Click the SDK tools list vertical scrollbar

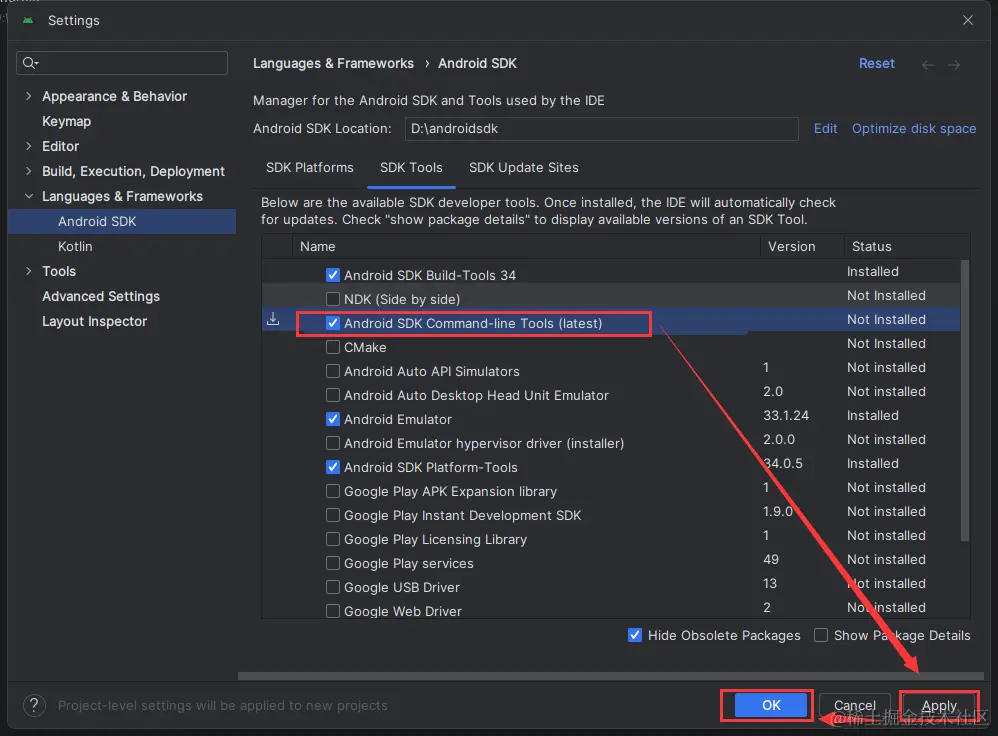pyautogui.click(x=965, y=401)
